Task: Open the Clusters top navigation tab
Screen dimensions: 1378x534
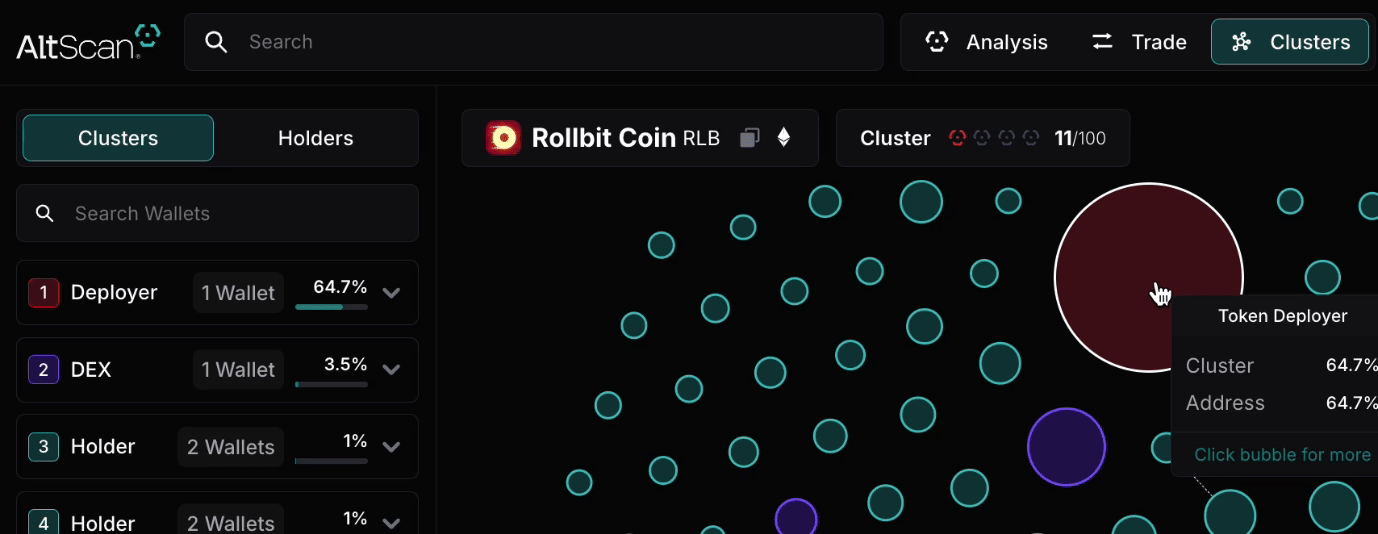Action: (1290, 42)
